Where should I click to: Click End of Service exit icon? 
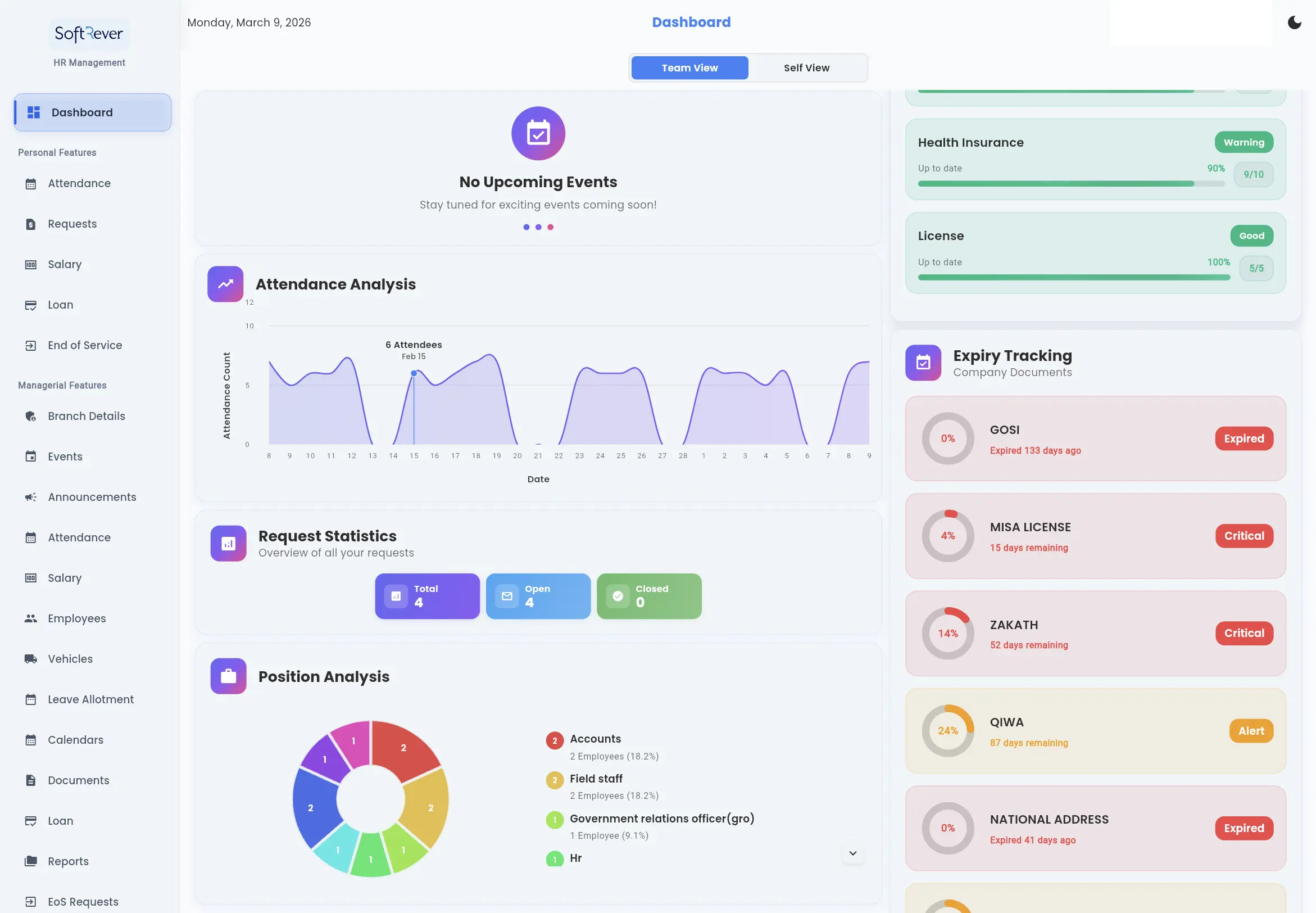(31, 346)
